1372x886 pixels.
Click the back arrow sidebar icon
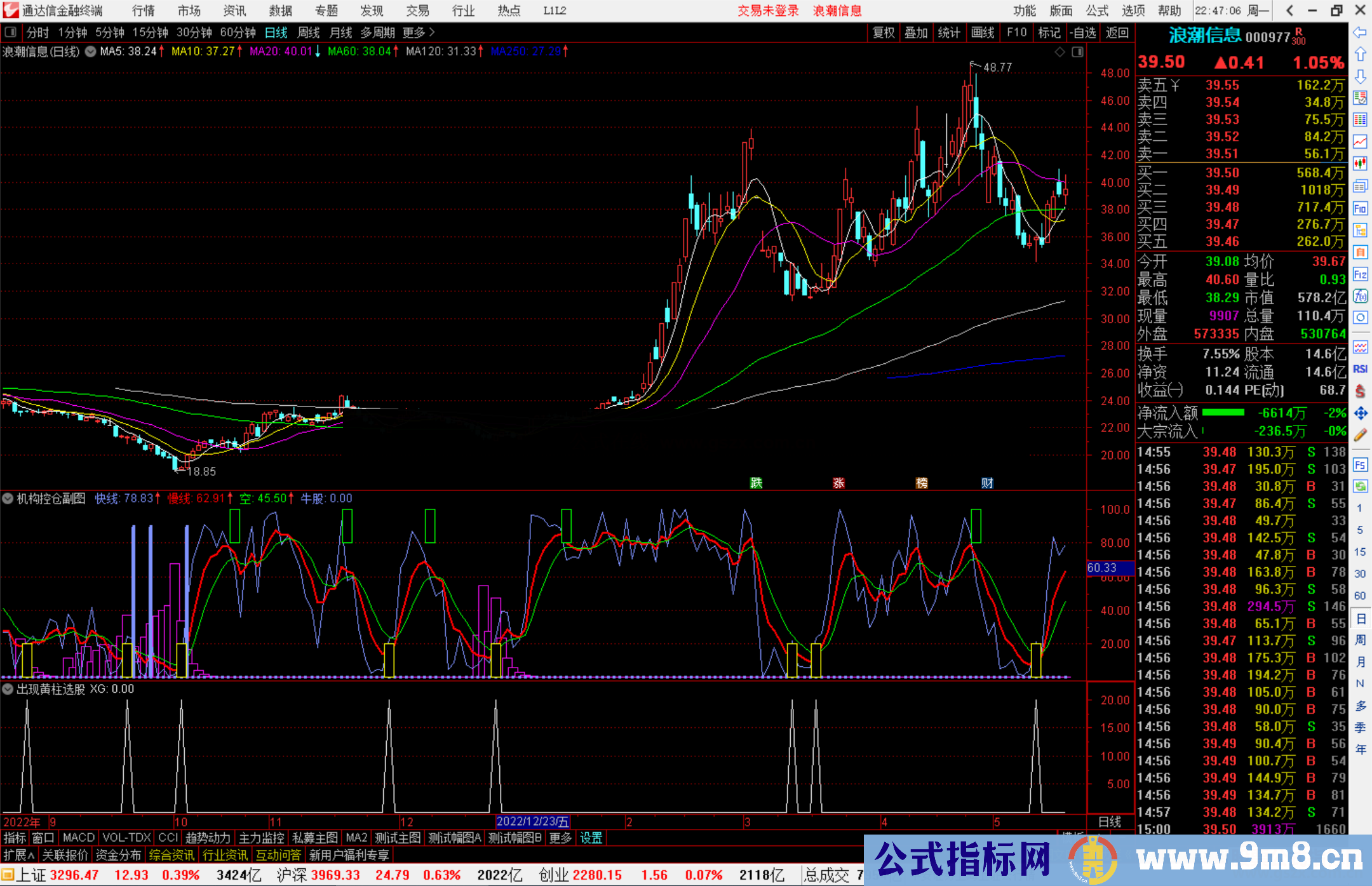tap(1360, 32)
